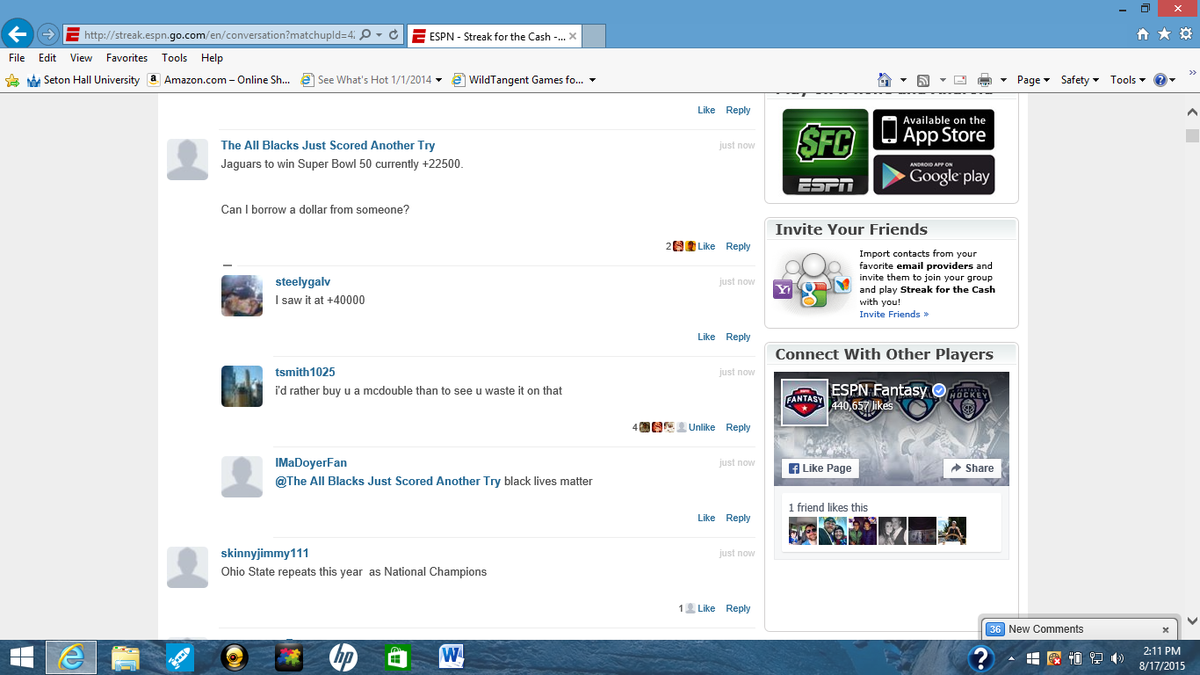Click the Home icon beside window favorites star

pyautogui.click(x=1145, y=35)
